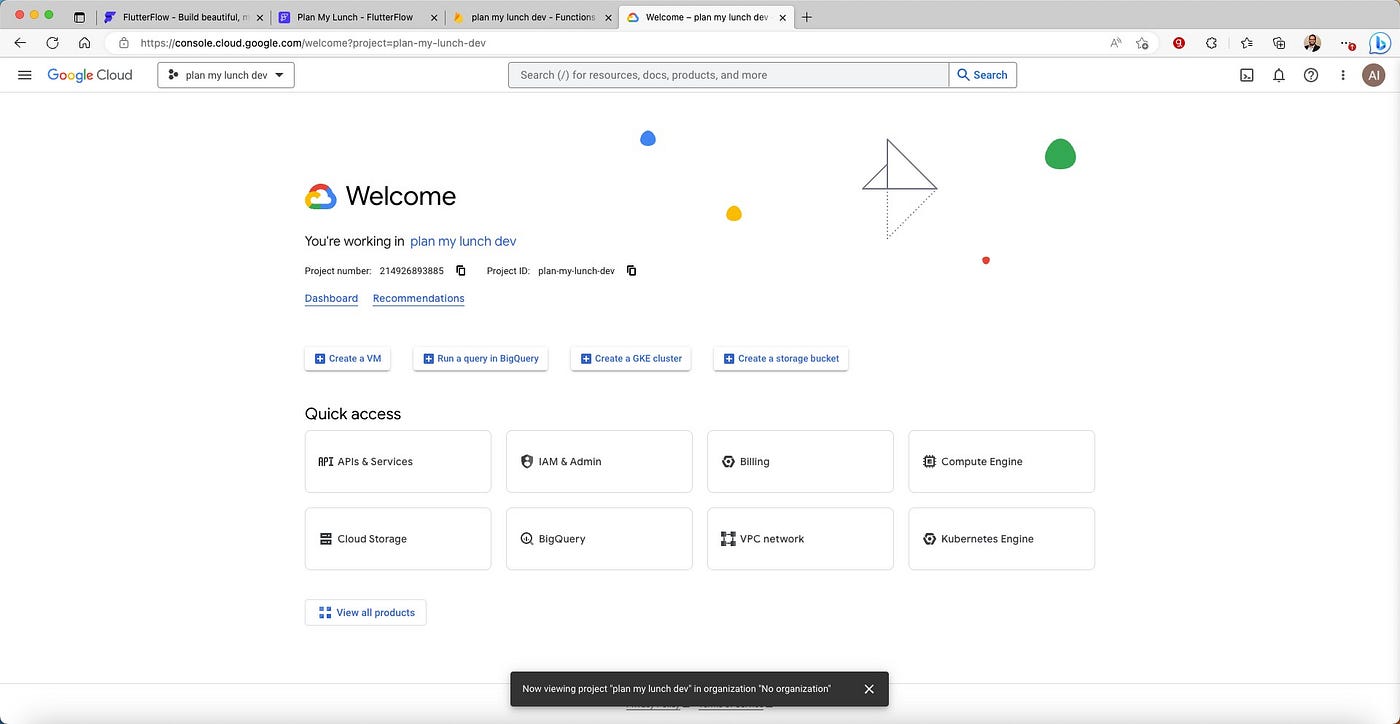Close the FlutterFlow - Build beautiful tab

click(259, 17)
